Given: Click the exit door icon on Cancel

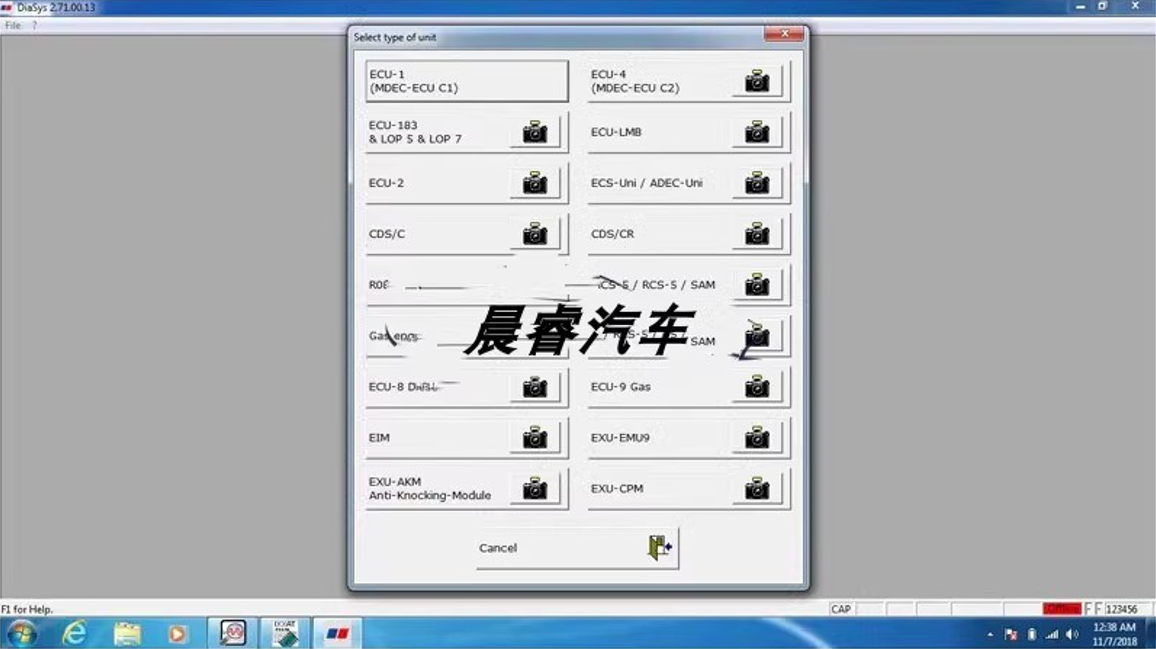Looking at the screenshot, I should click(660, 547).
